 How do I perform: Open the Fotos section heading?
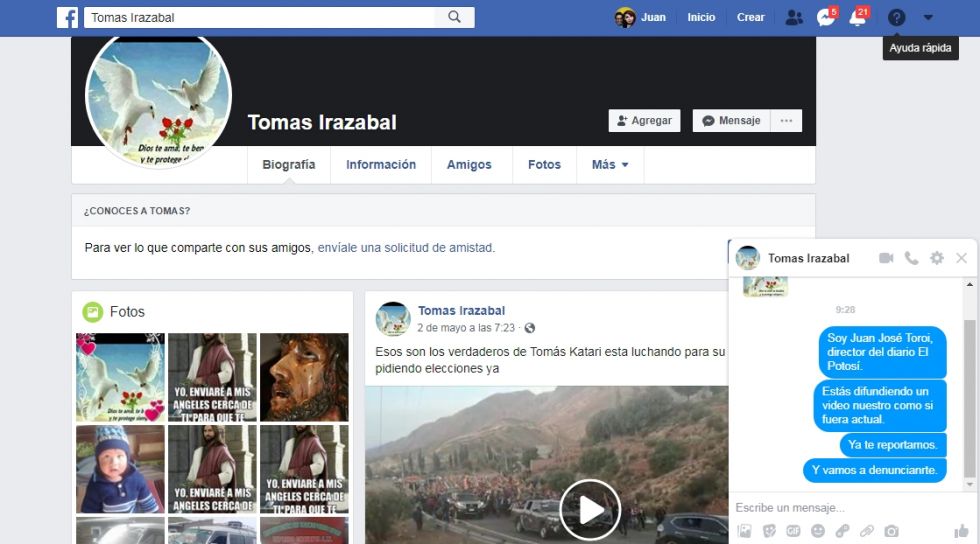[x=127, y=311]
